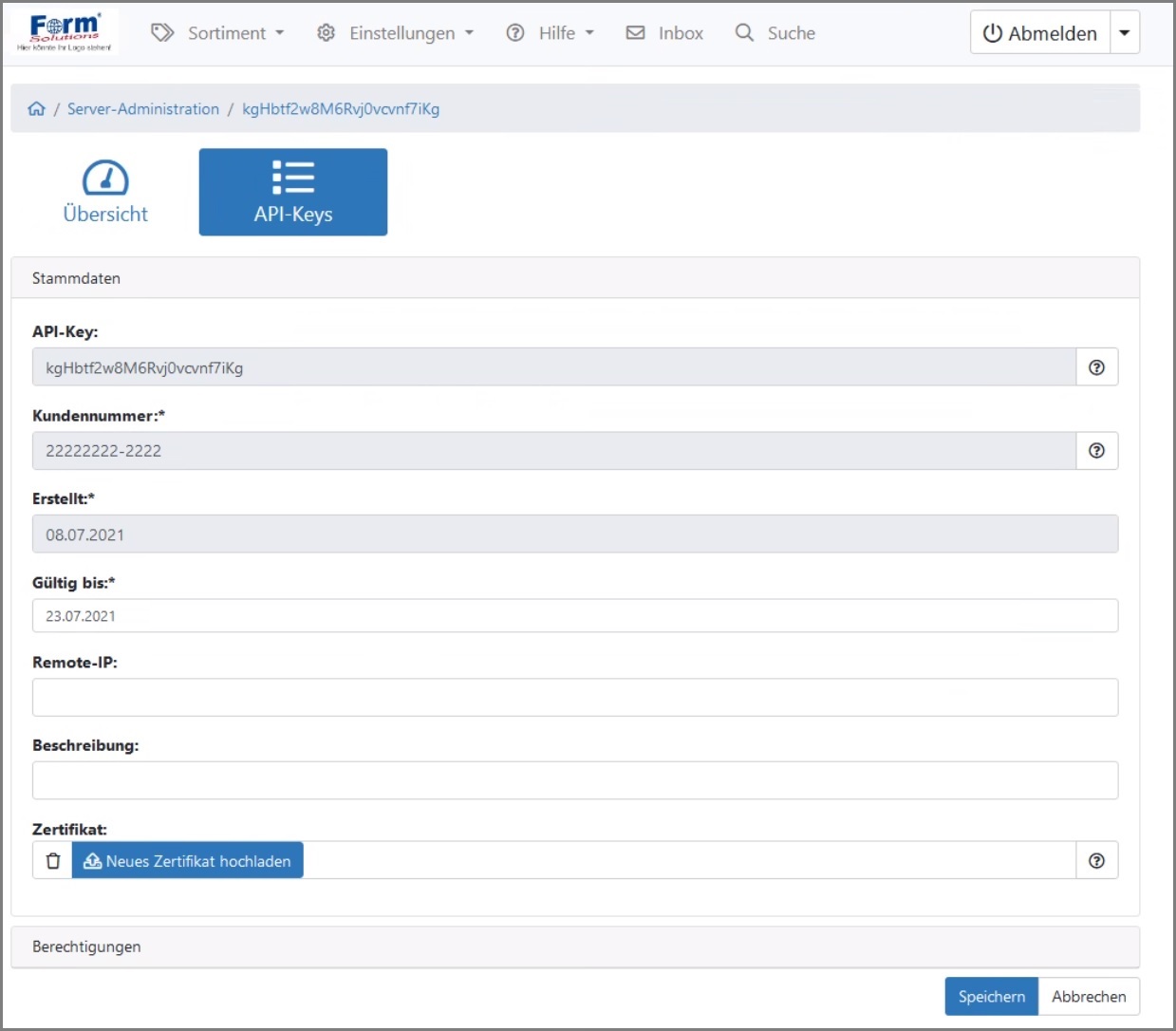The image size is (1176, 1031).
Task: Click Neues Zertifikat hochladen button
Action: point(188,861)
